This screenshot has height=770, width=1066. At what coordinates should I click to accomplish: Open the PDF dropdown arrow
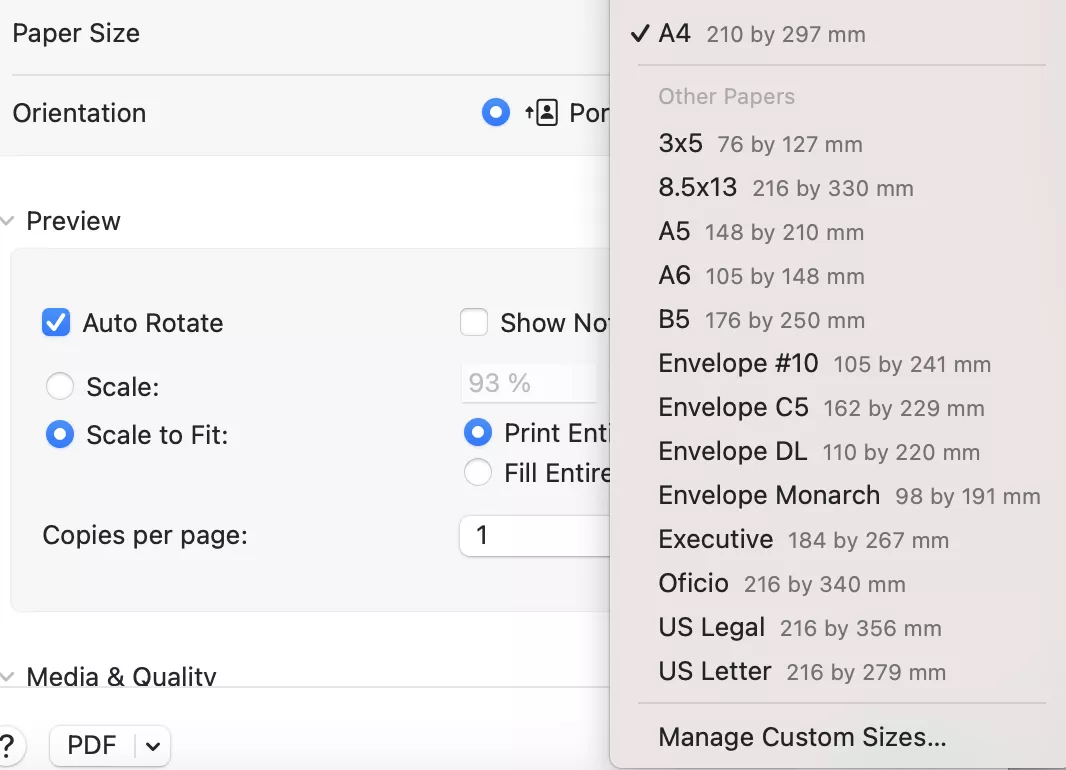pos(152,746)
